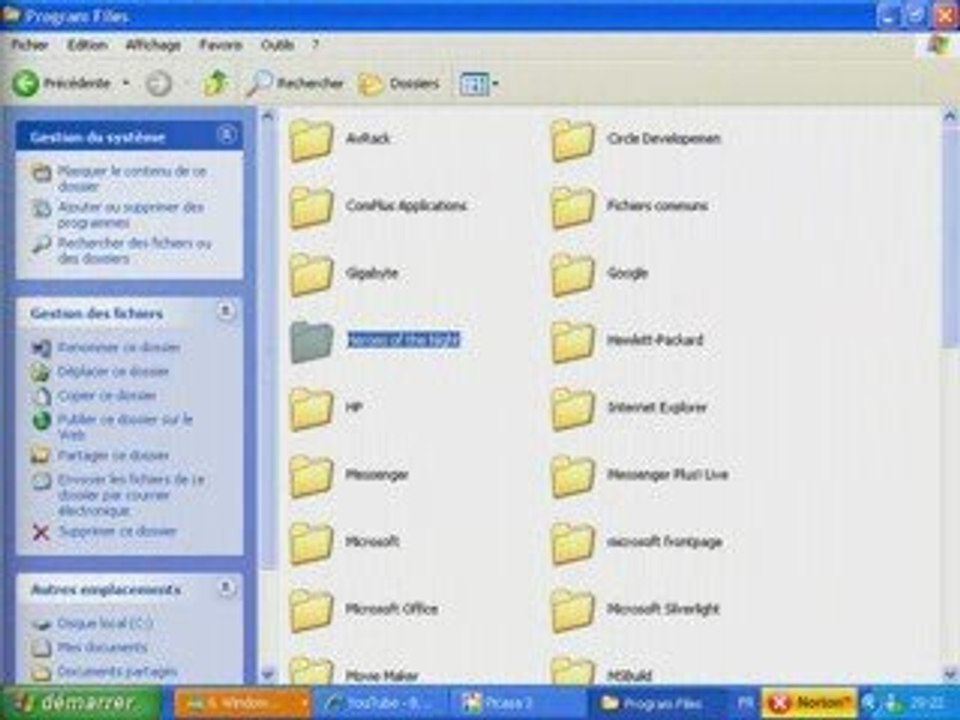Select the Fichiers communs folder icon
The image size is (960, 720).
click(572, 207)
